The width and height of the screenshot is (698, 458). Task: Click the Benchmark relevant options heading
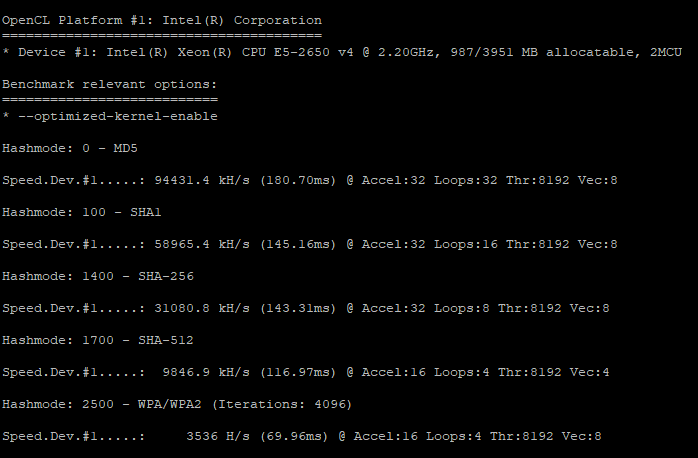click(x=110, y=85)
